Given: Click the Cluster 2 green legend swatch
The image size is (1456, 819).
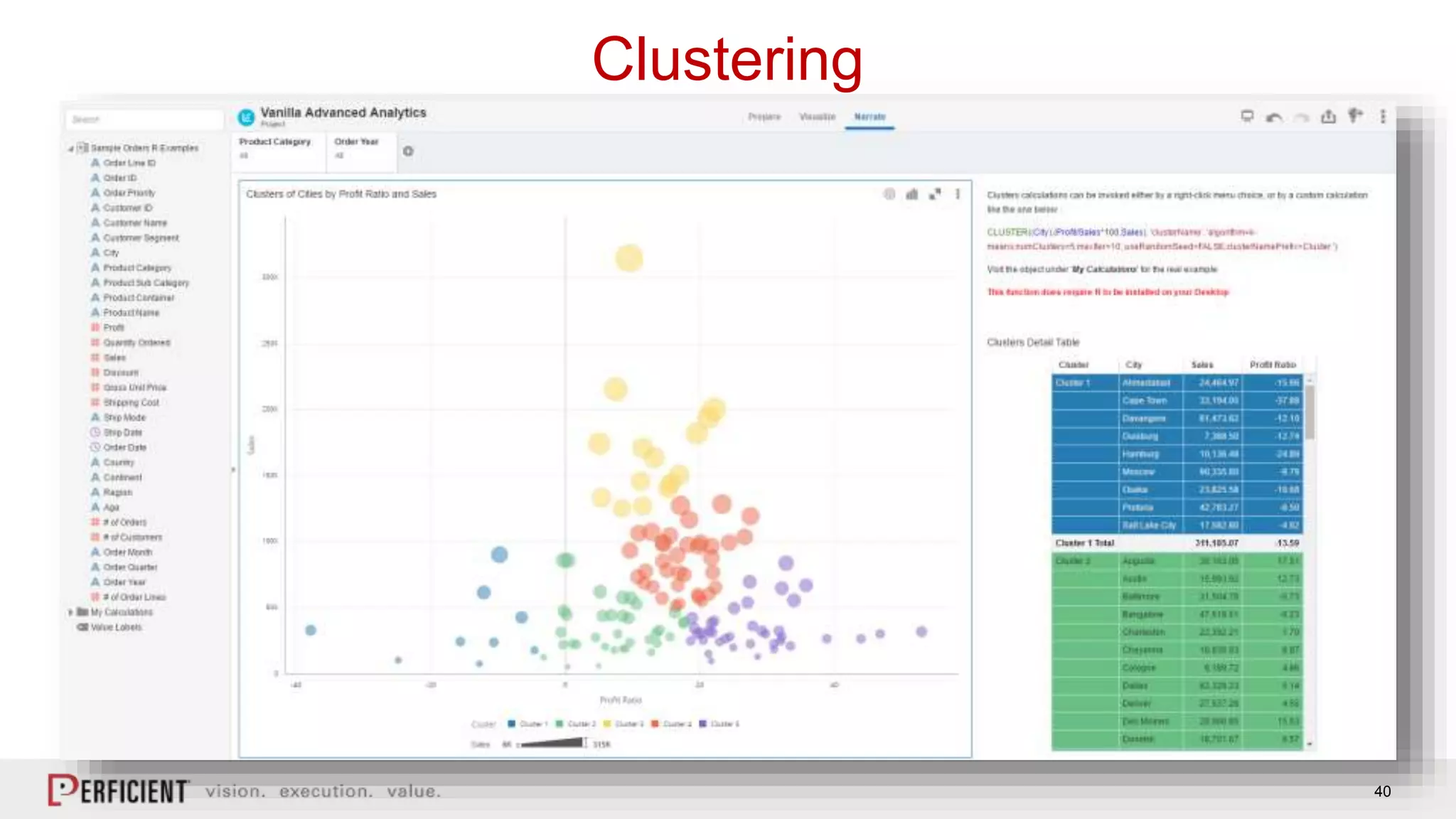Looking at the screenshot, I should coord(560,724).
